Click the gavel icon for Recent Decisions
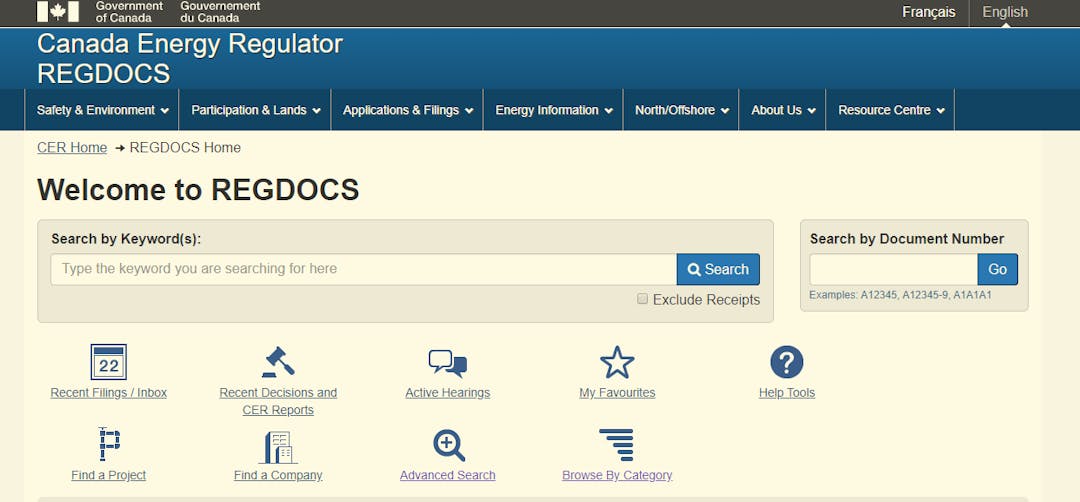Screen dimensions: 1080x502 278,362
